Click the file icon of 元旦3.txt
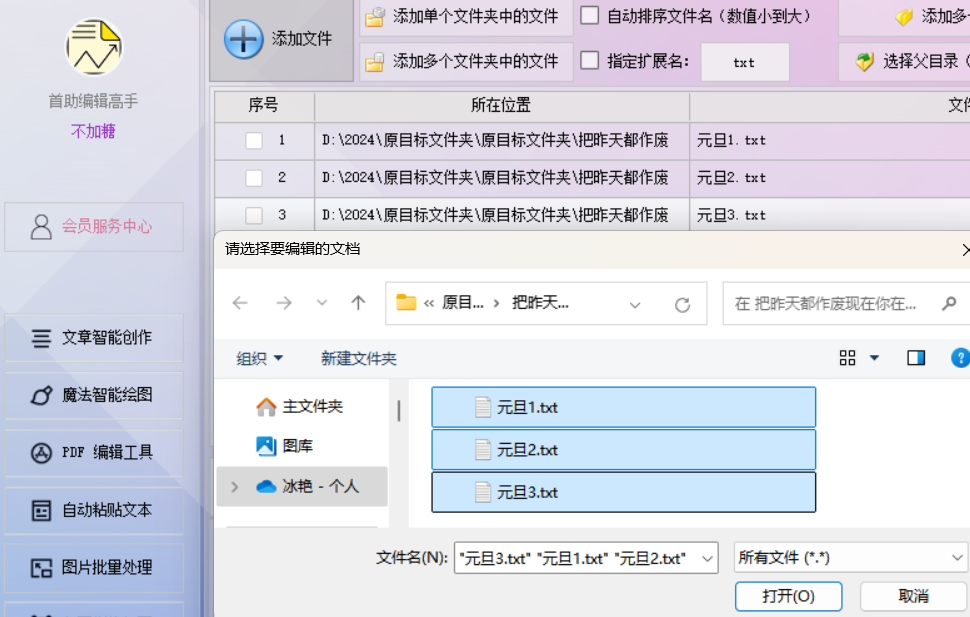 pyautogui.click(x=483, y=493)
